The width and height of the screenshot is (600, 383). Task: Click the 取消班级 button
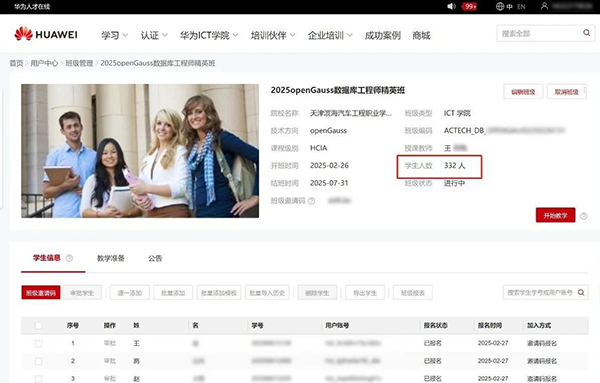(x=566, y=92)
